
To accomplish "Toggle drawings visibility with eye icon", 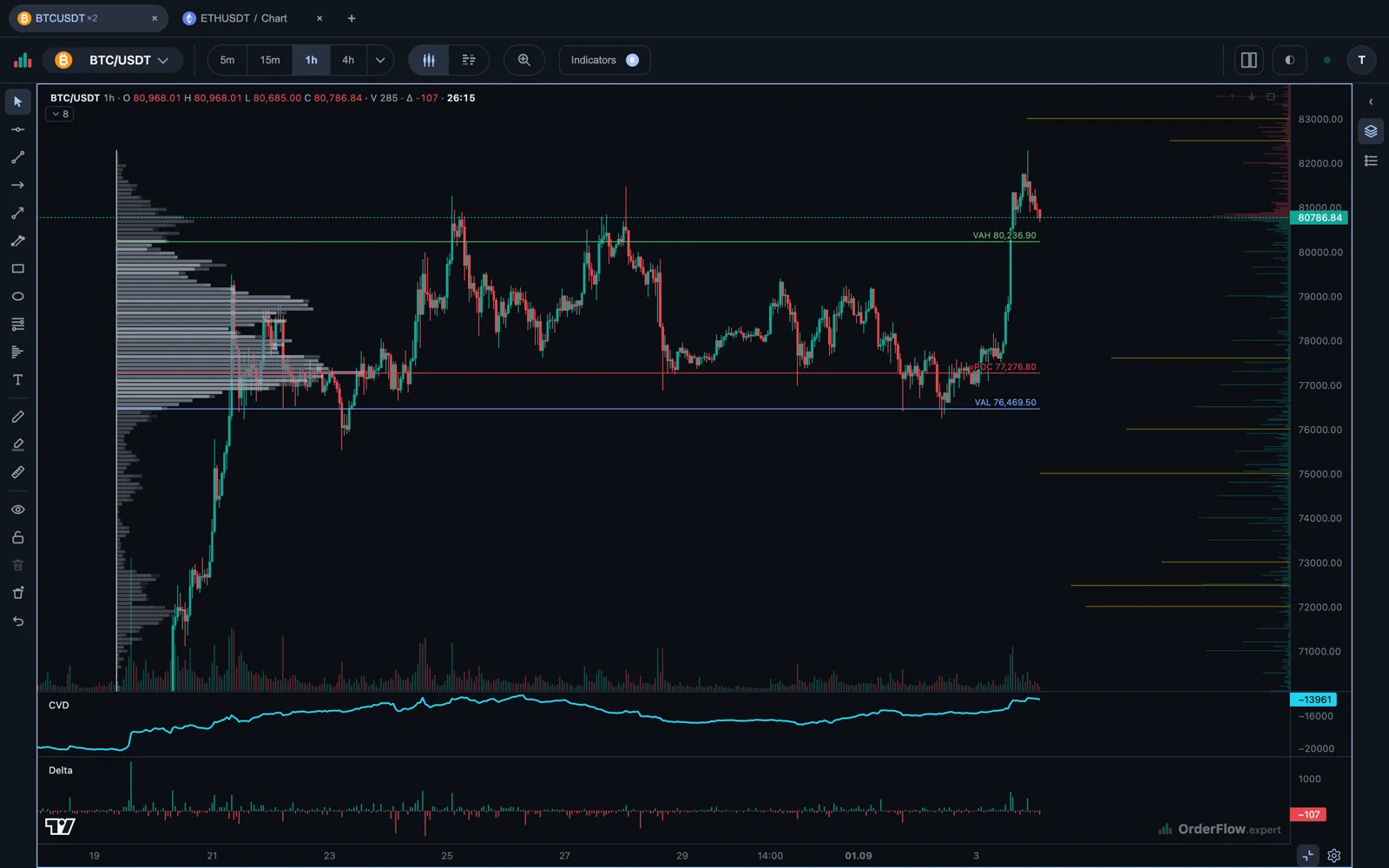I will pos(18,510).
